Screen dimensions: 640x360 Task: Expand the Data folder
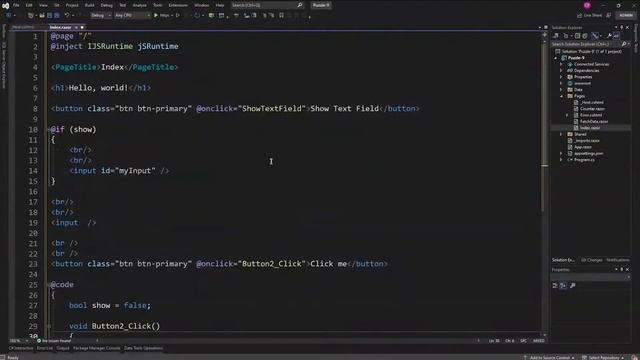[561, 90]
